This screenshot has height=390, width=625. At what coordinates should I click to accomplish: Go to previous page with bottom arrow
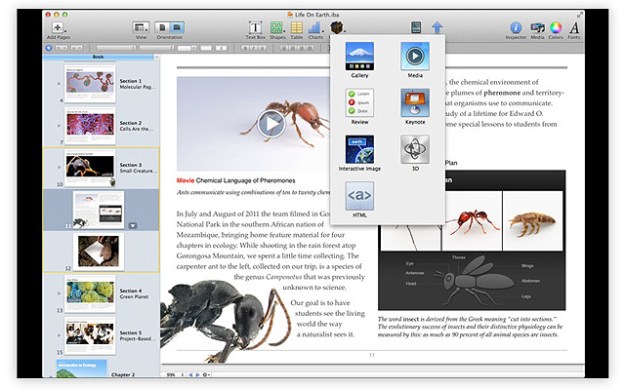tap(191, 375)
